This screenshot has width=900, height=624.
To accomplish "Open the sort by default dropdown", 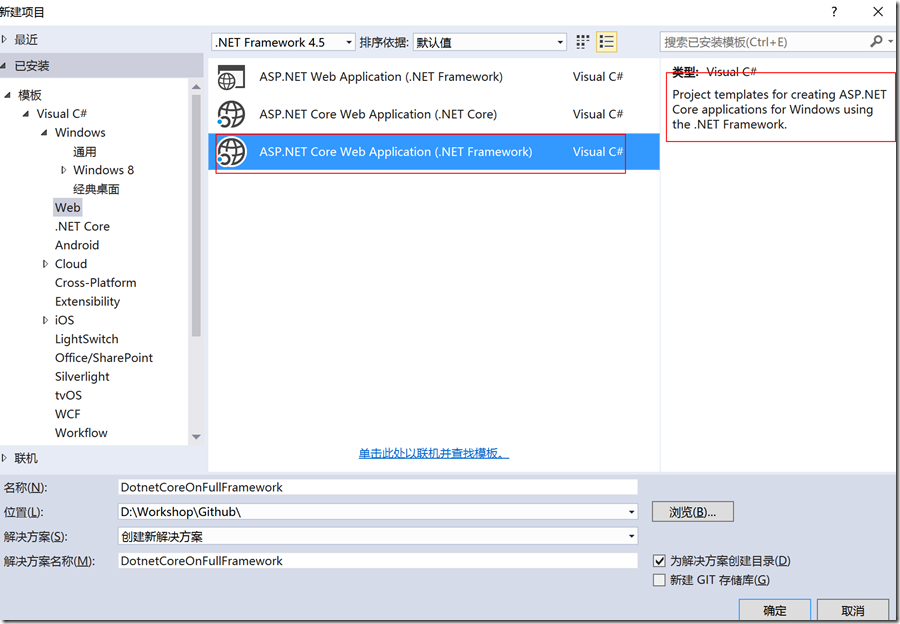I will point(490,42).
